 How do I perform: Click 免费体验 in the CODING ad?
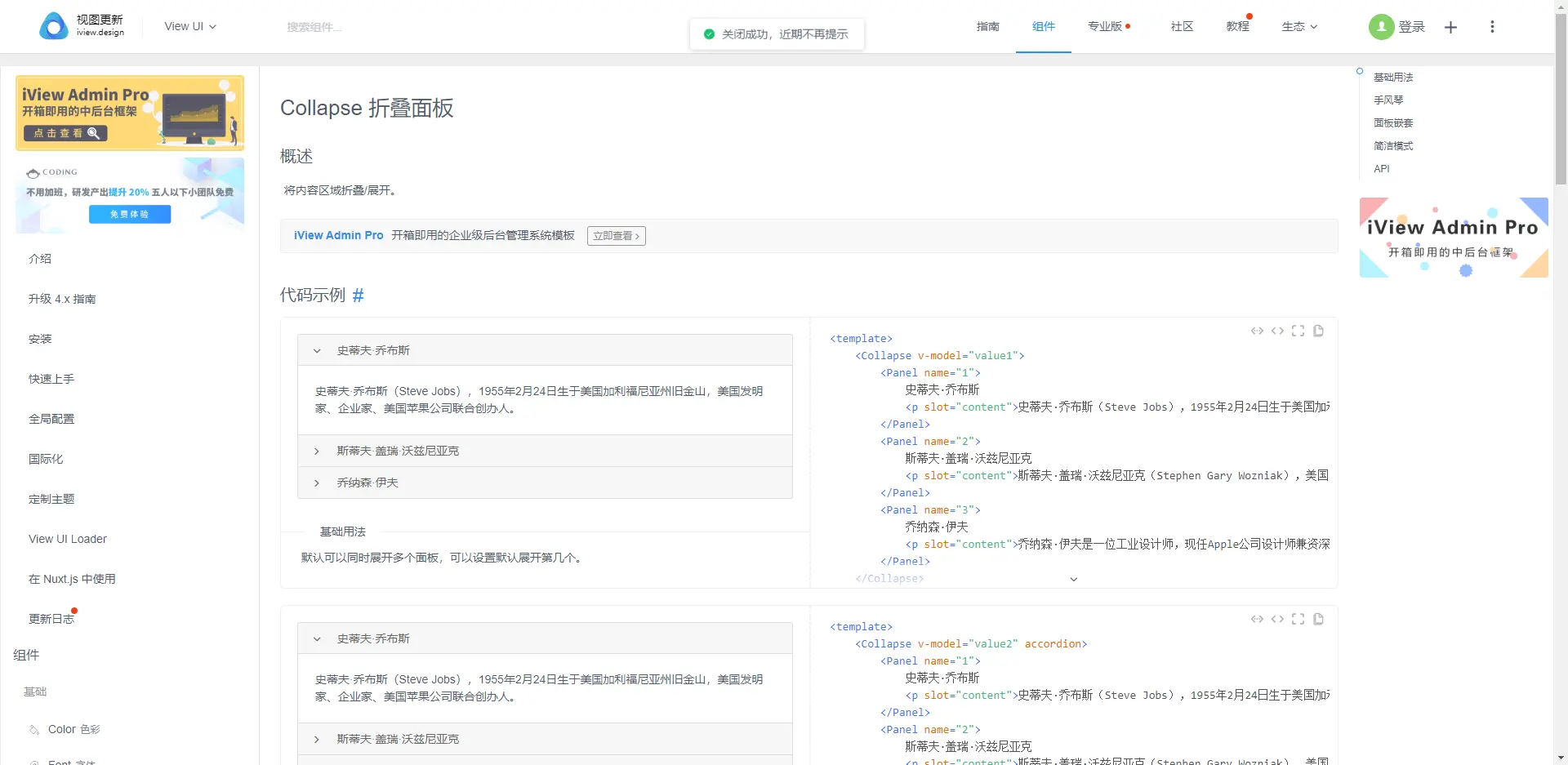point(130,214)
